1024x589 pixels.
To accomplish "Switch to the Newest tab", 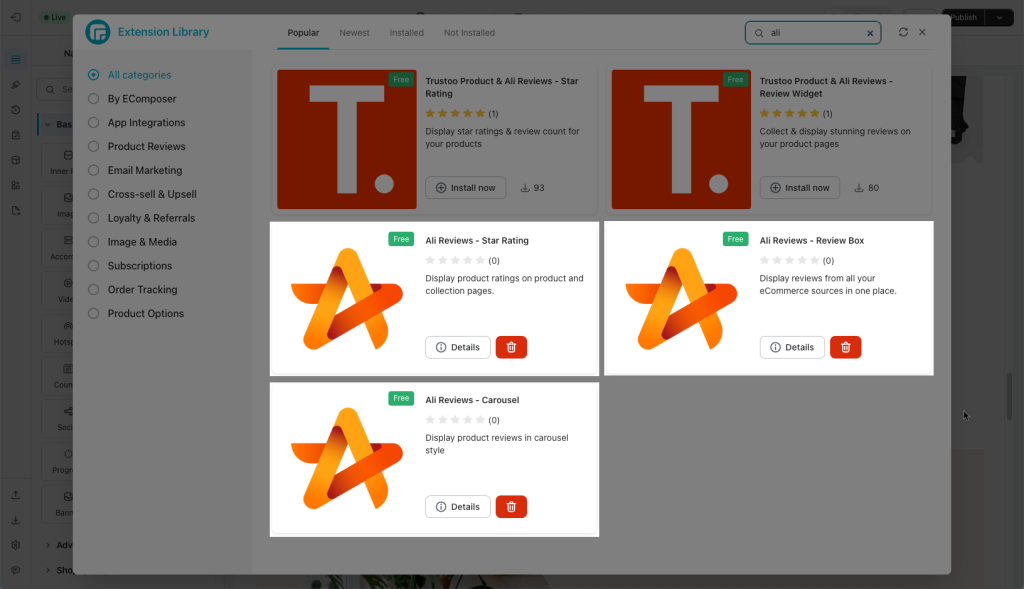I will [354, 33].
